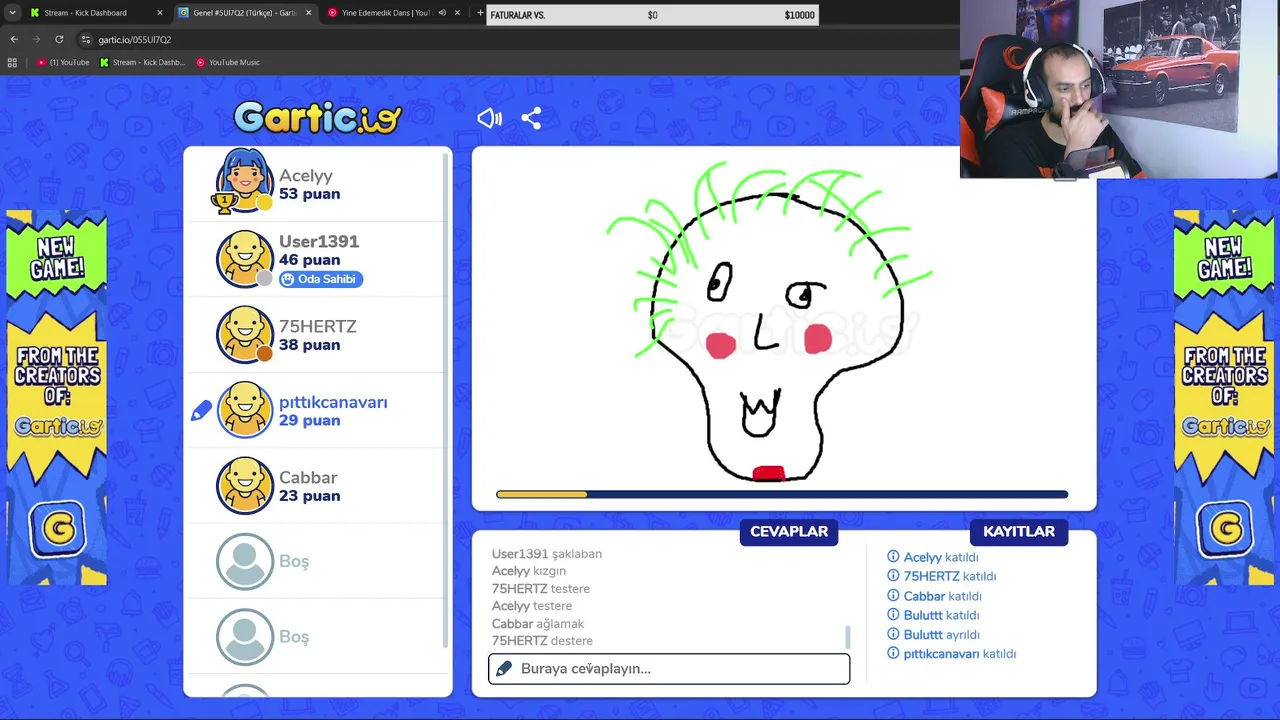This screenshot has width=1280, height=720.
Task: Click the trophy icon on Acelyy's avatar
Action: point(223,202)
